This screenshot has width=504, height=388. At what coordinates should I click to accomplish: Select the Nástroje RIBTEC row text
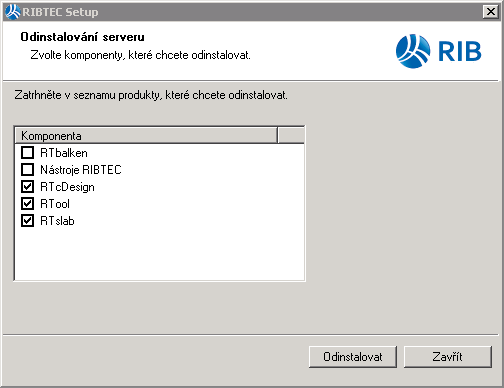[81, 170]
